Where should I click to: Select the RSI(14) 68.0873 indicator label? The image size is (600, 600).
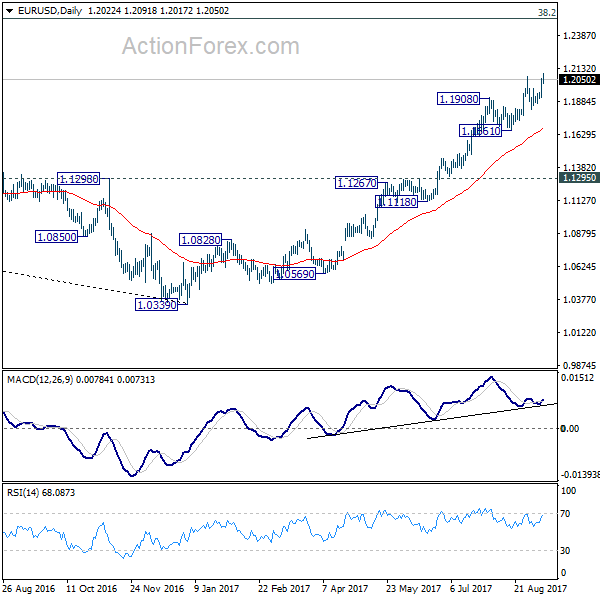(x=41, y=492)
